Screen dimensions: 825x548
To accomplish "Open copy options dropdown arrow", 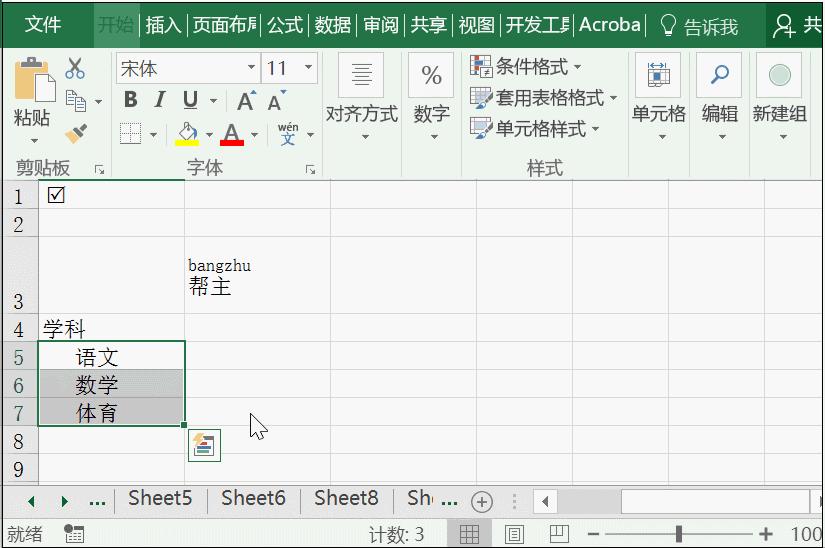I will coord(98,102).
